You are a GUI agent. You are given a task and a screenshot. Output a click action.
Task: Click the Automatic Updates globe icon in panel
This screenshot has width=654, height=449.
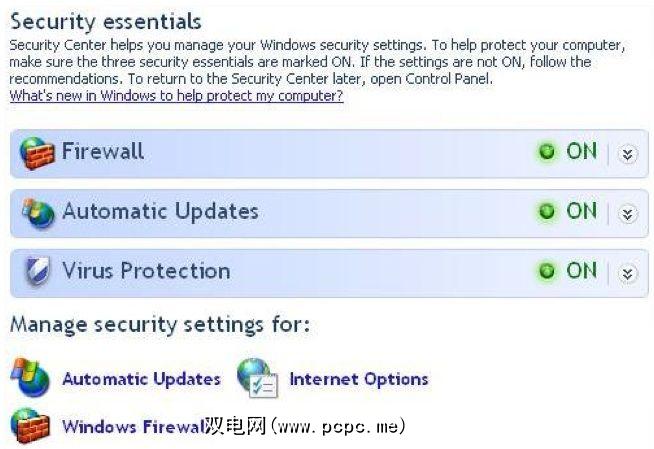pos(37,214)
